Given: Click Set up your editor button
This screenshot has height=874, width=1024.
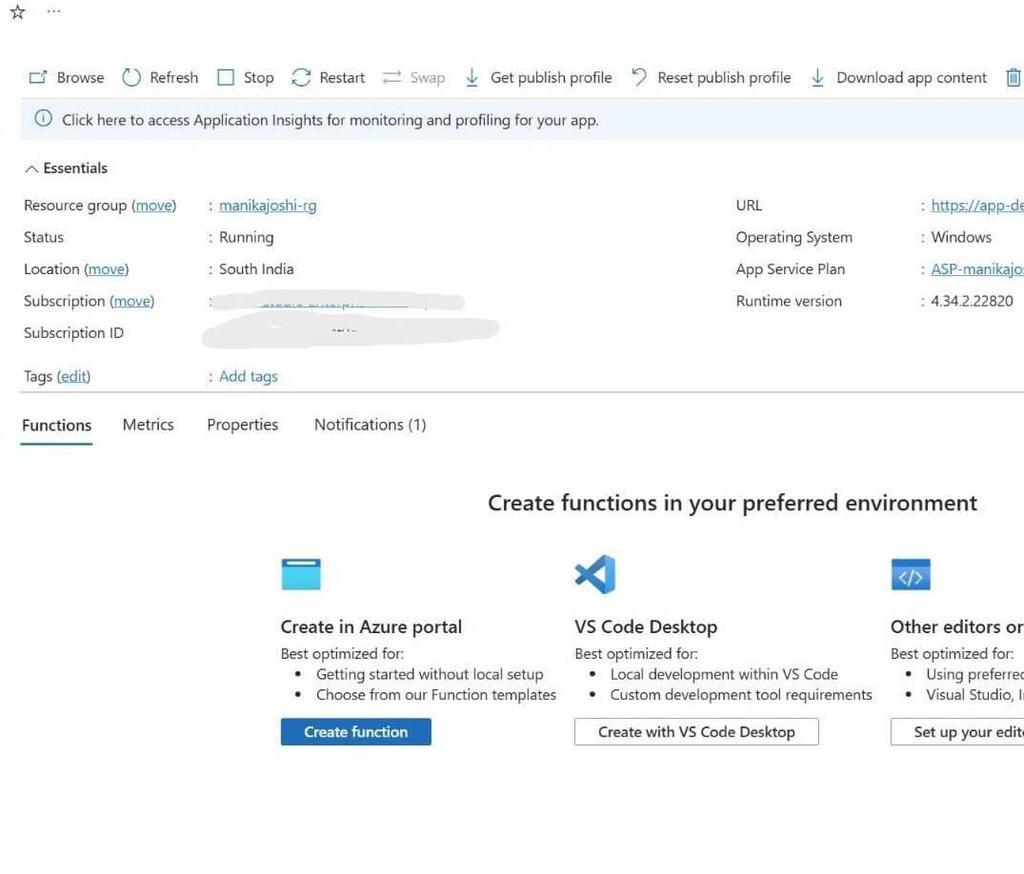Looking at the screenshot, I should pos(957,732).
